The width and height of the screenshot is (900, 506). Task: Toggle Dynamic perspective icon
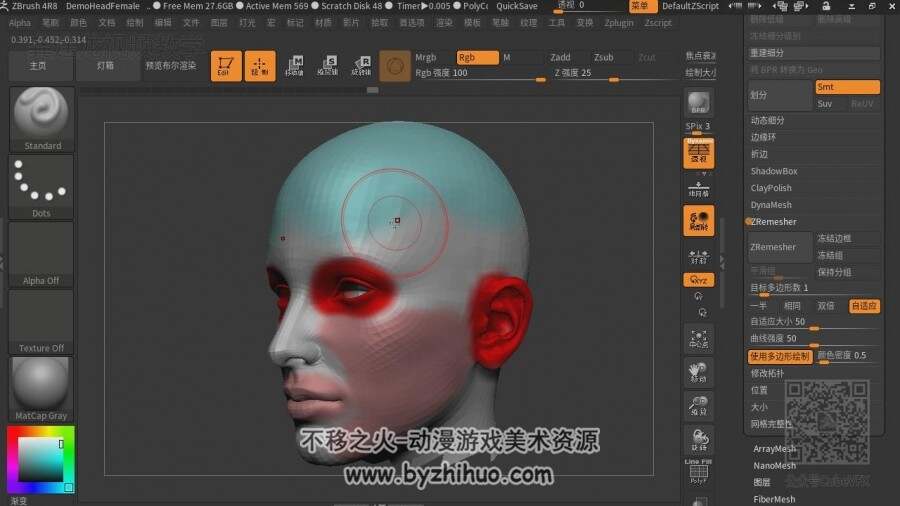[x=699, y=153]
